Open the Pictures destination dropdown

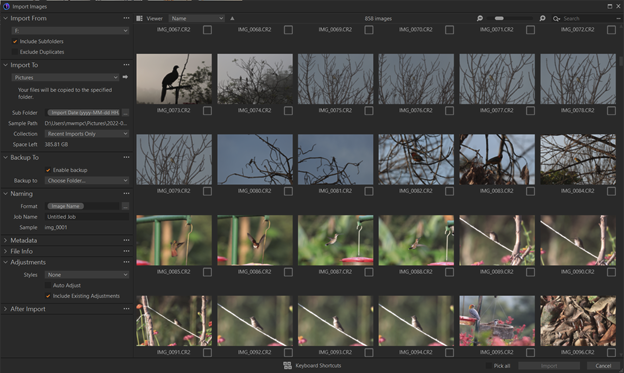coord(65,77)
